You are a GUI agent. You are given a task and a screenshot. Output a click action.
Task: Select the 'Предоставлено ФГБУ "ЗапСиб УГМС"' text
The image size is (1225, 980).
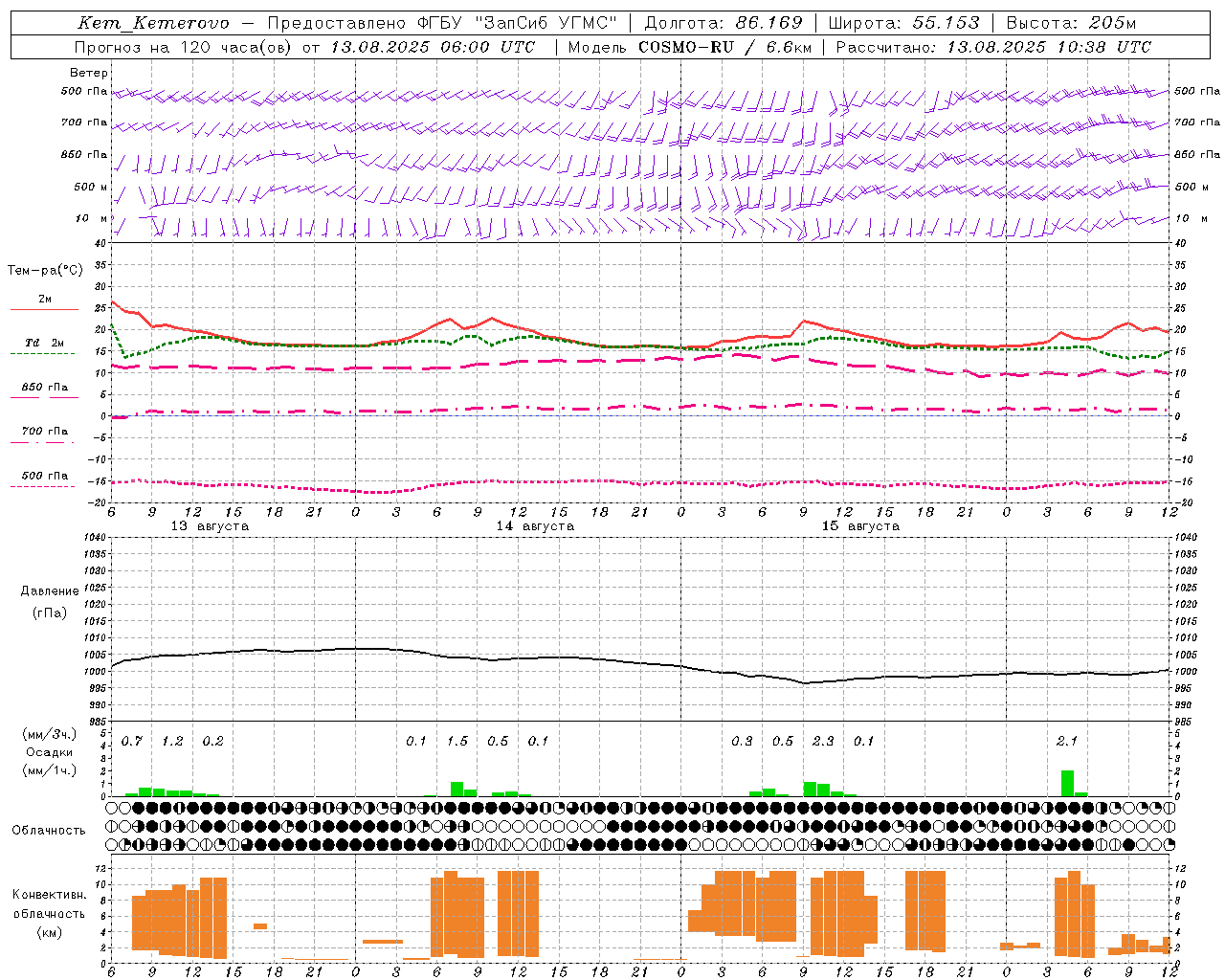(x=442, y=23)
